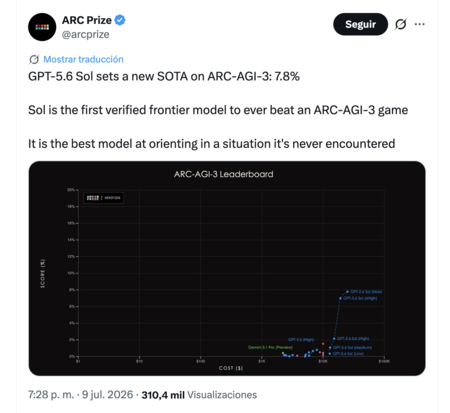The width and height of the screenshot is (450, 413).
Task: Follow the account with the Seguir button
Action: (x=360, y=24)
